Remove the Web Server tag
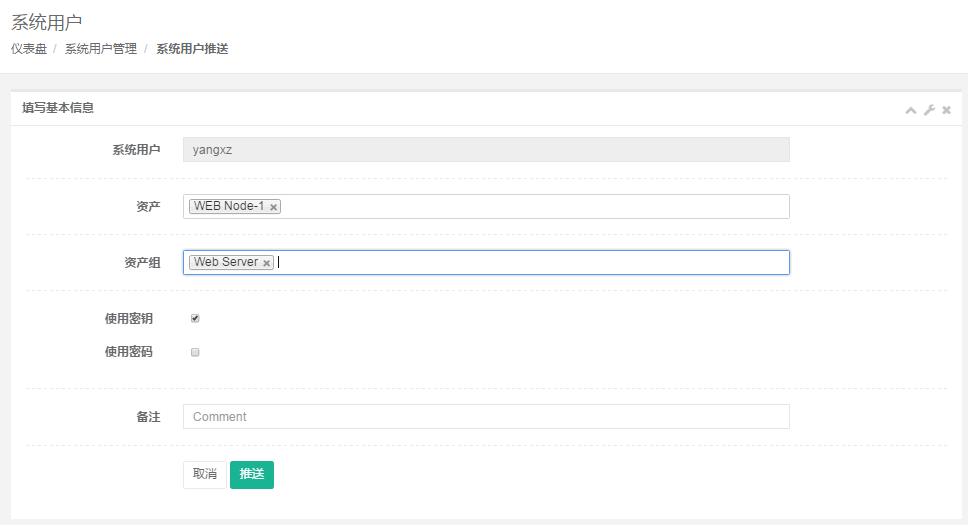Screen dimensions: 968x525 pos(267,263)
